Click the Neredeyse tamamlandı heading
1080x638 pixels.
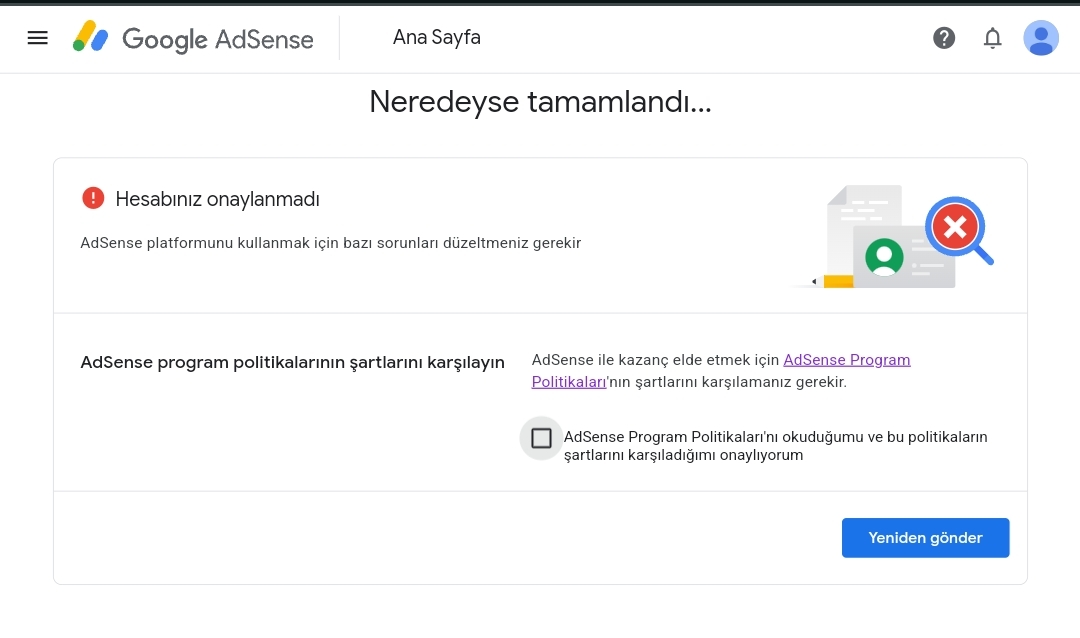(x=540, y=102)
